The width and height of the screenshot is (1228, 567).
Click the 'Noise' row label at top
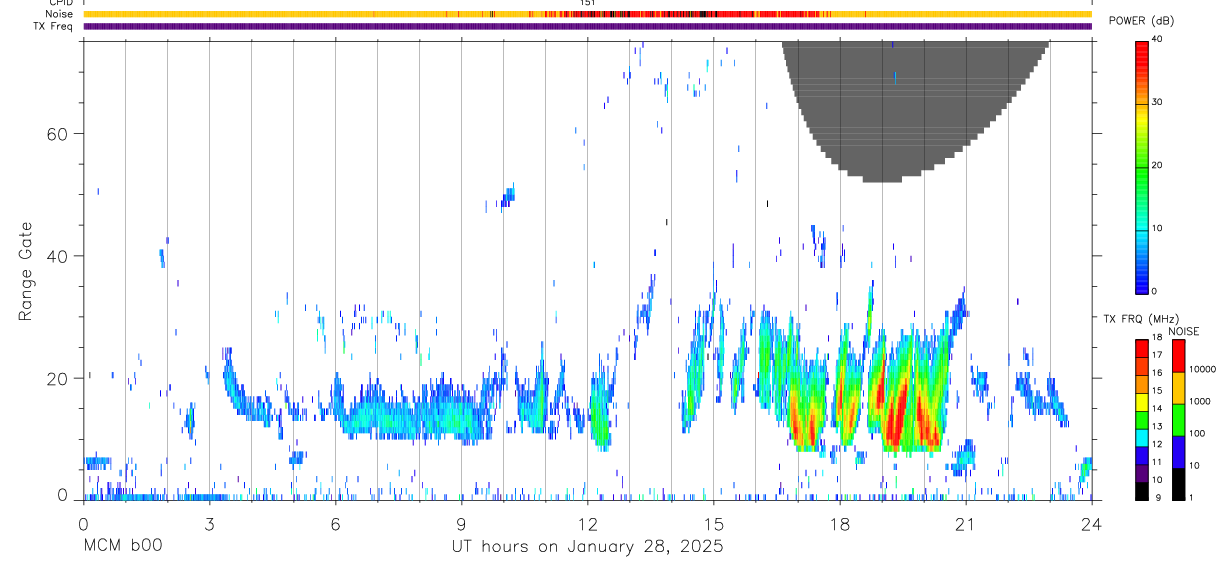coord(60,14)
